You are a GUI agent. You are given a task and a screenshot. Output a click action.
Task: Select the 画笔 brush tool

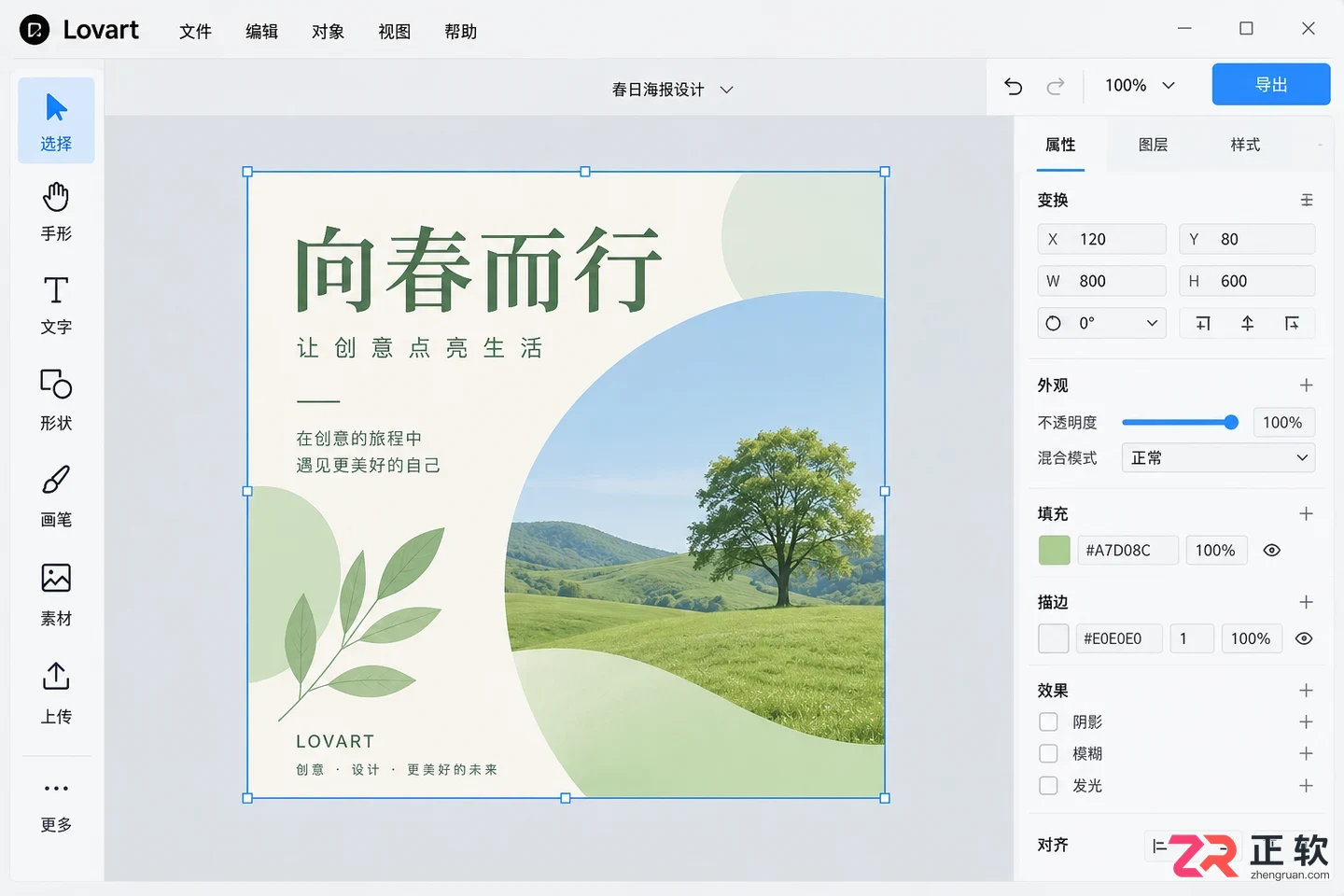[56, 497]
